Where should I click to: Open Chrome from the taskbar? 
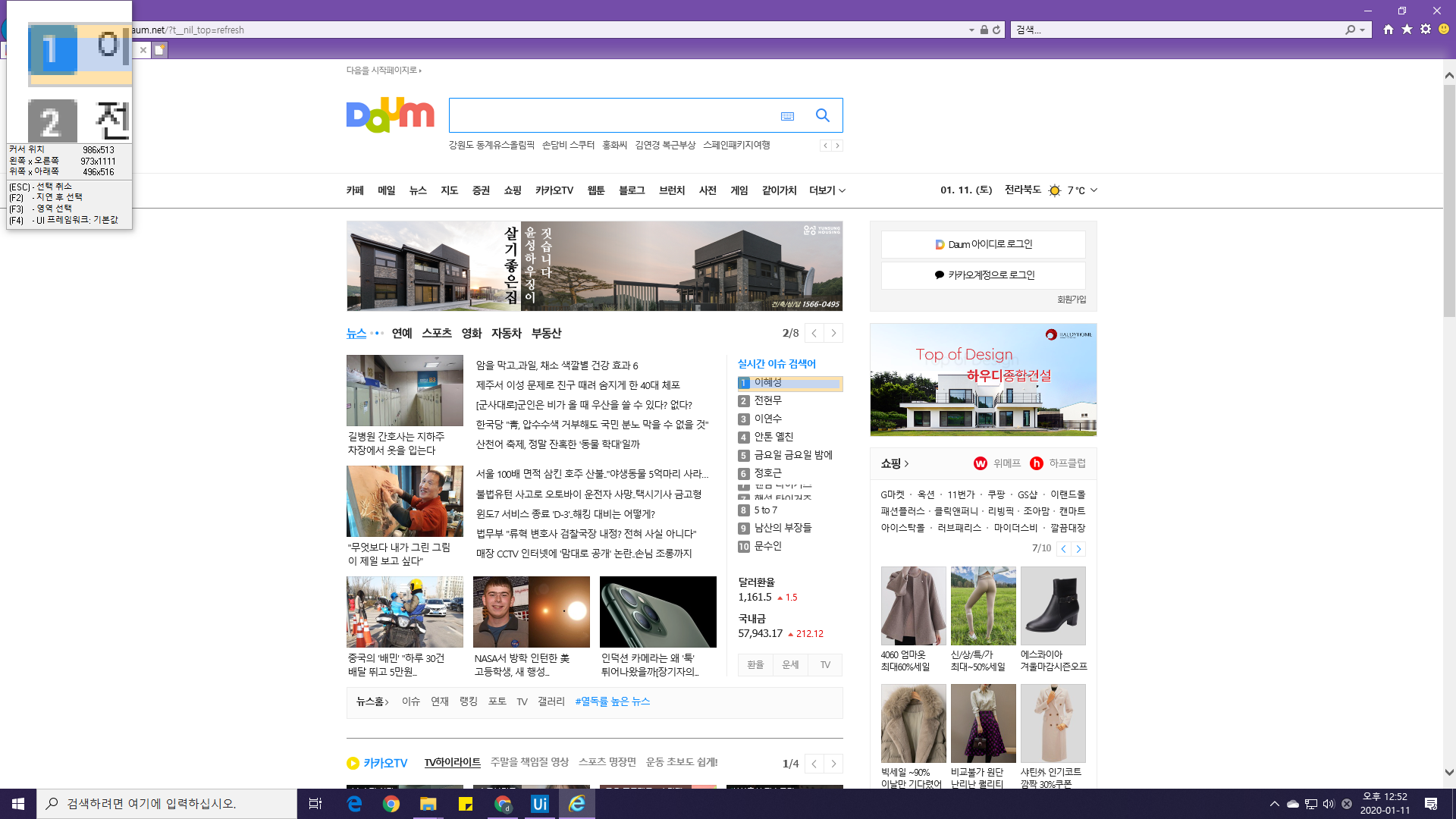point(391,804)
